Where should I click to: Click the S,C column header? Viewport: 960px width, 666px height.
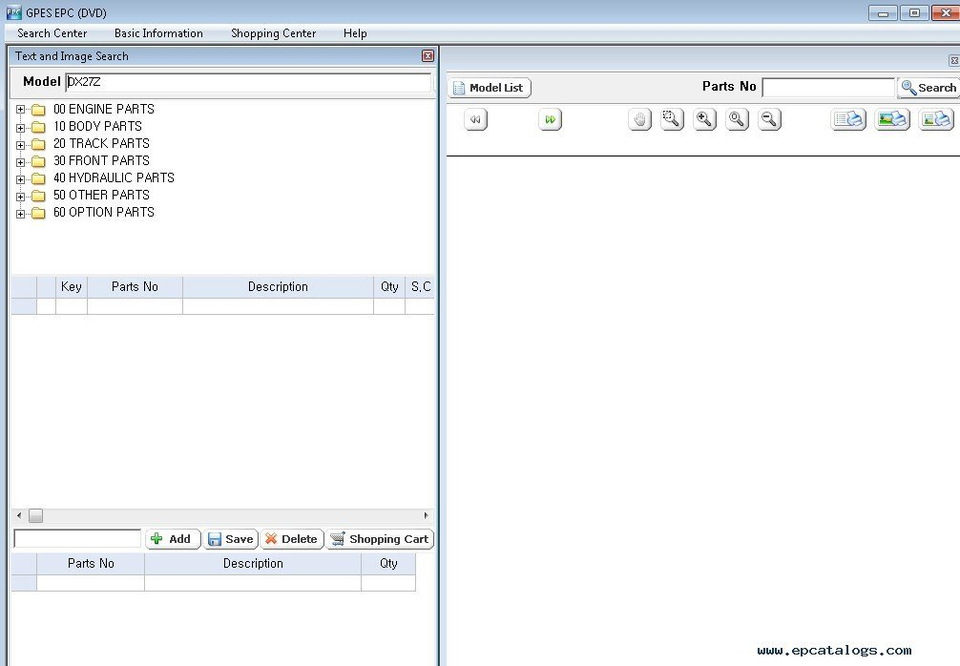click(x=420, y=286)
